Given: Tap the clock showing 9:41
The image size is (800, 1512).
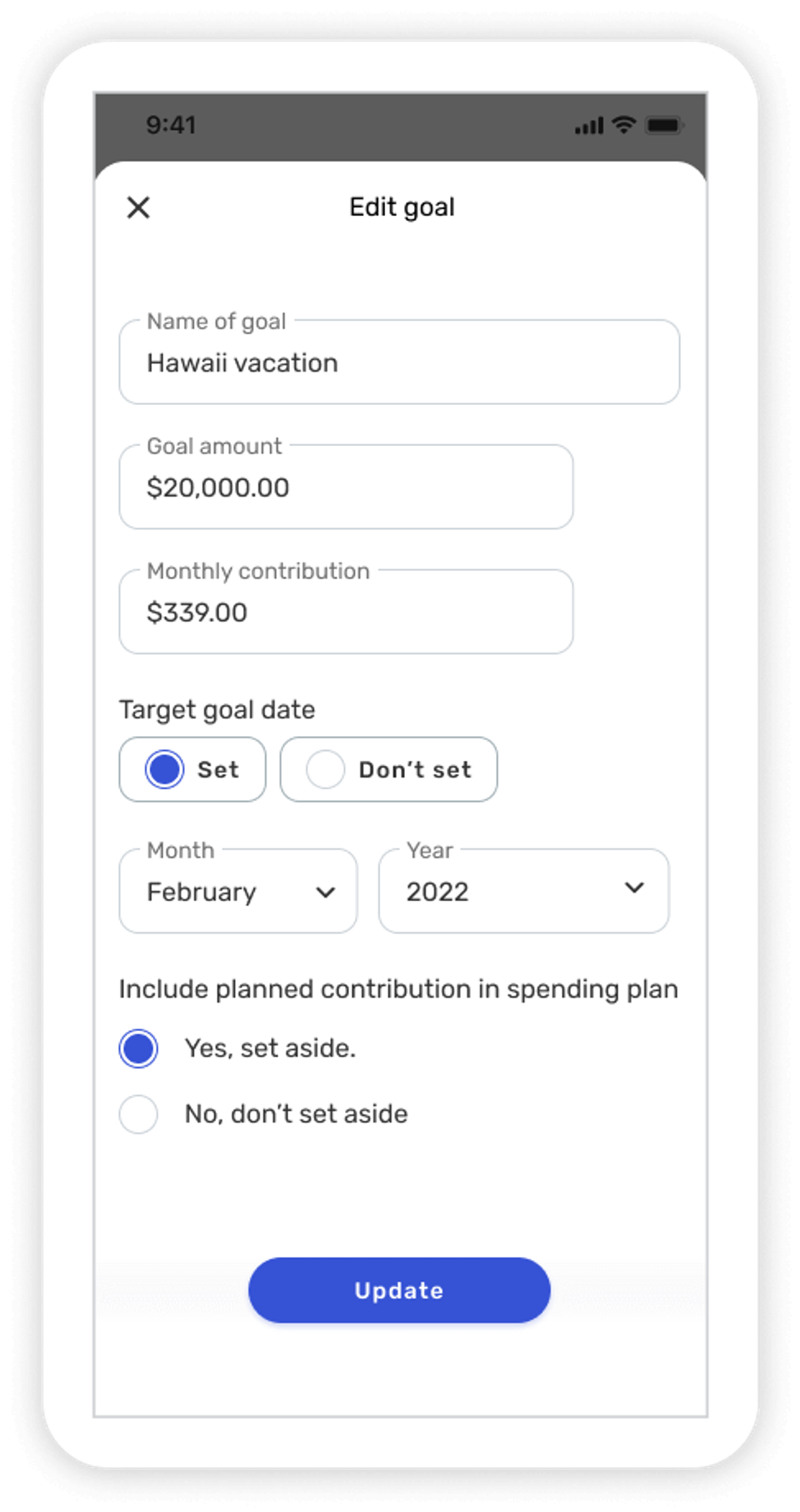Looking at the screenshot, I should 171,124.
